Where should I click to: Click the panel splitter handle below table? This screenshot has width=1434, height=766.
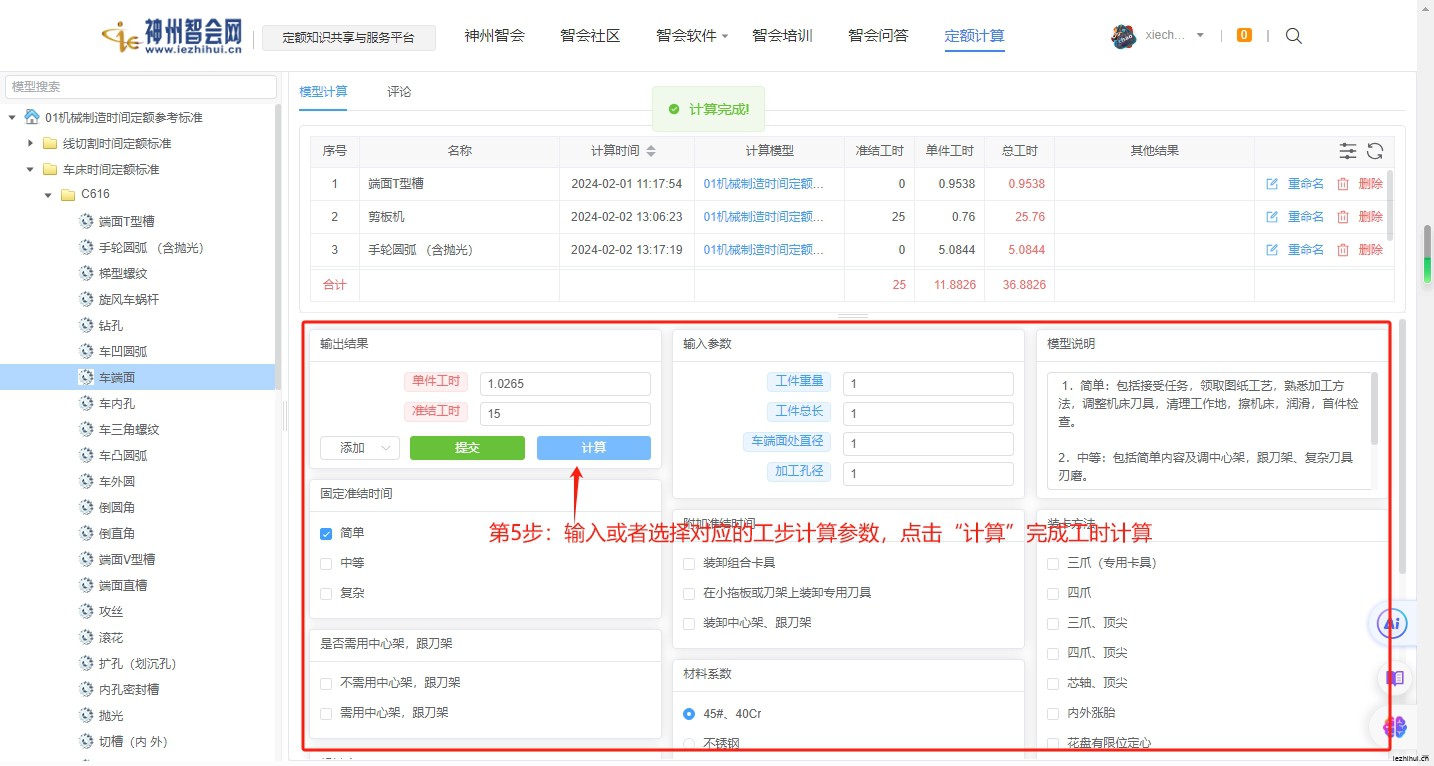[x=852, y=316]
